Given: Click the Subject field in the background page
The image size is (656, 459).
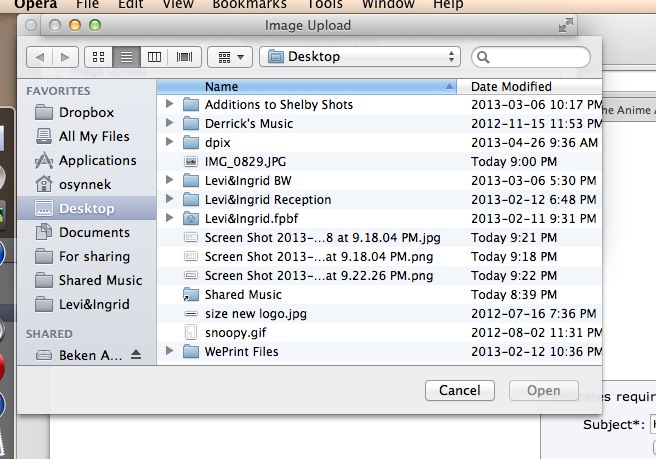Looking at the screenshot, I should click(653, 424).
